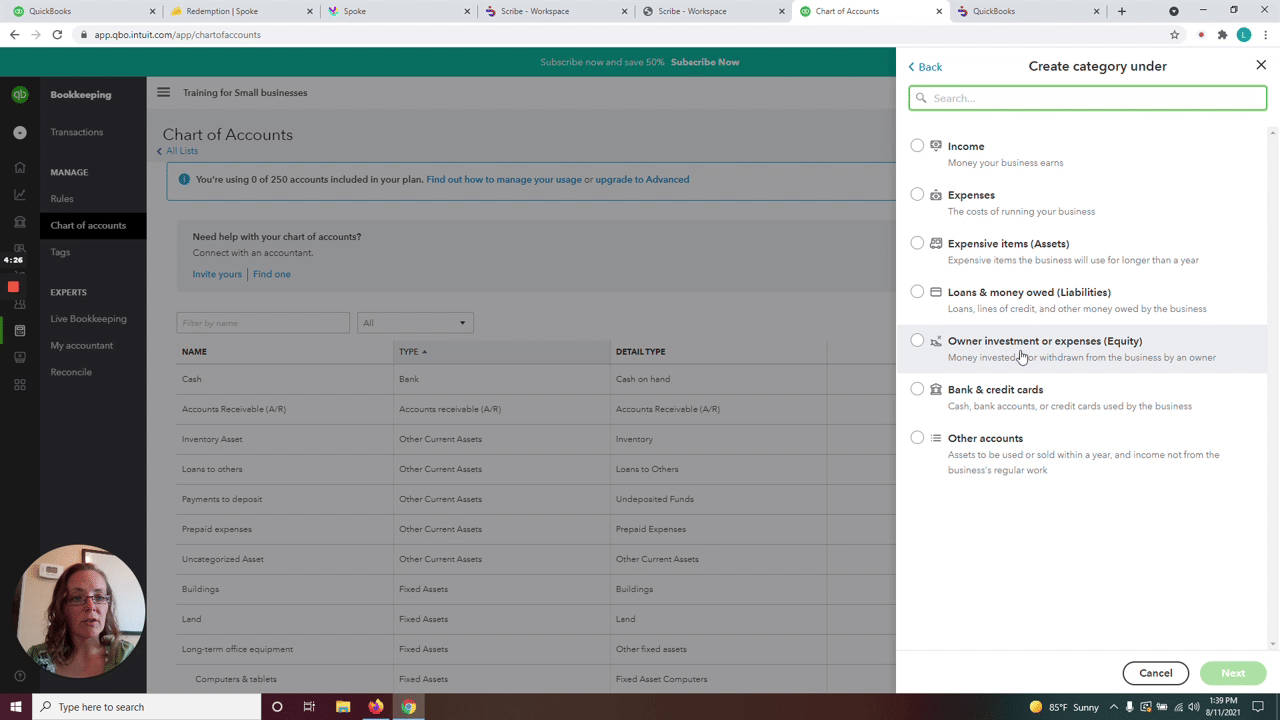
Task: Close the Create category panel
Action: [1260, 65]
